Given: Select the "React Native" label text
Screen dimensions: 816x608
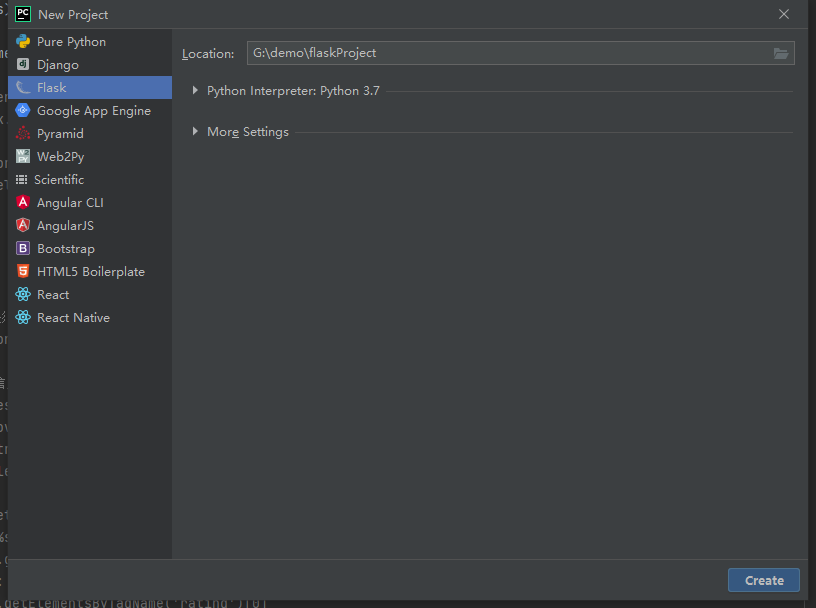Looking at the screenshot, I should (73, 318).
